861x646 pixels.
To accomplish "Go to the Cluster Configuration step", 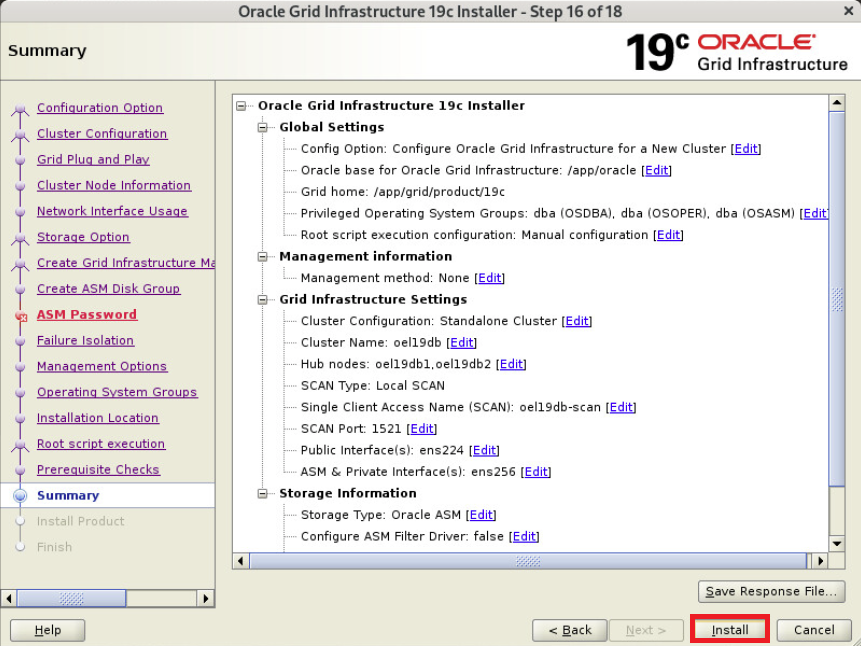I will (x=102, y=133).
